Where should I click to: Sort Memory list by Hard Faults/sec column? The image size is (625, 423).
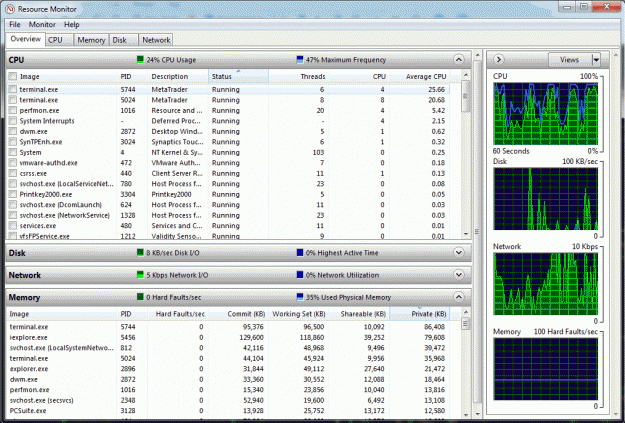point(177,314)
